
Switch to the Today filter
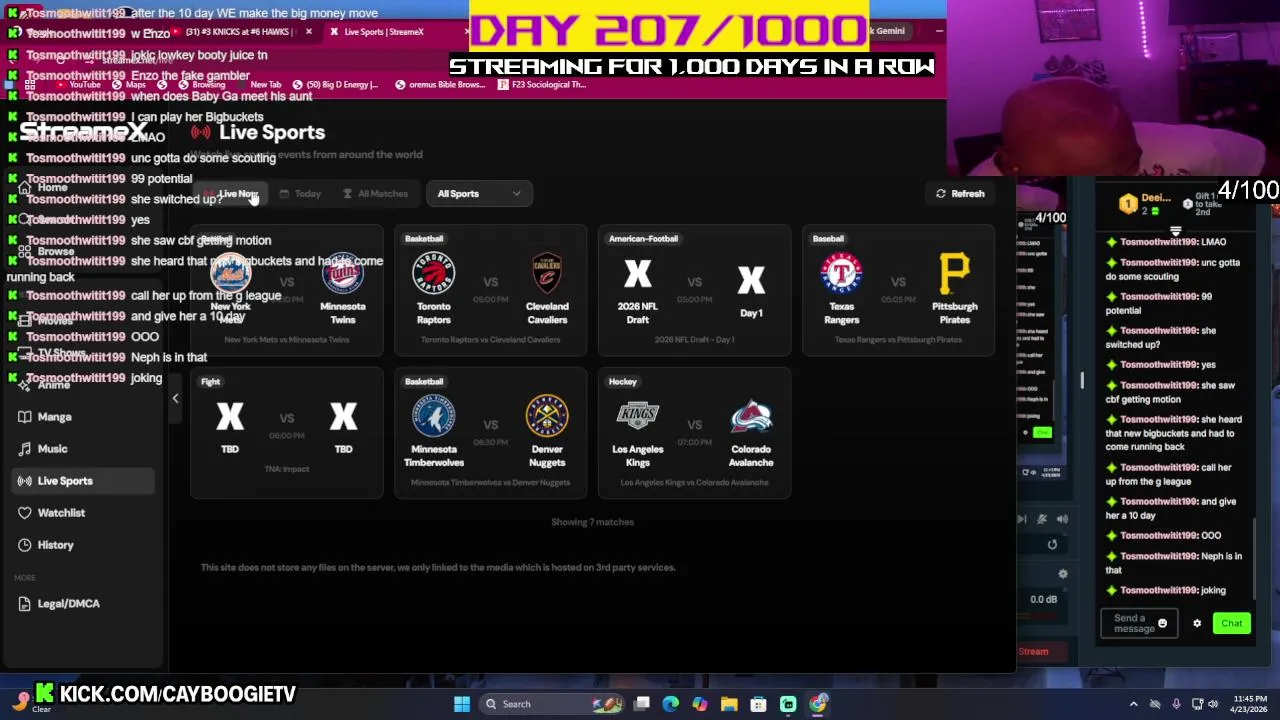click(300, 194)
